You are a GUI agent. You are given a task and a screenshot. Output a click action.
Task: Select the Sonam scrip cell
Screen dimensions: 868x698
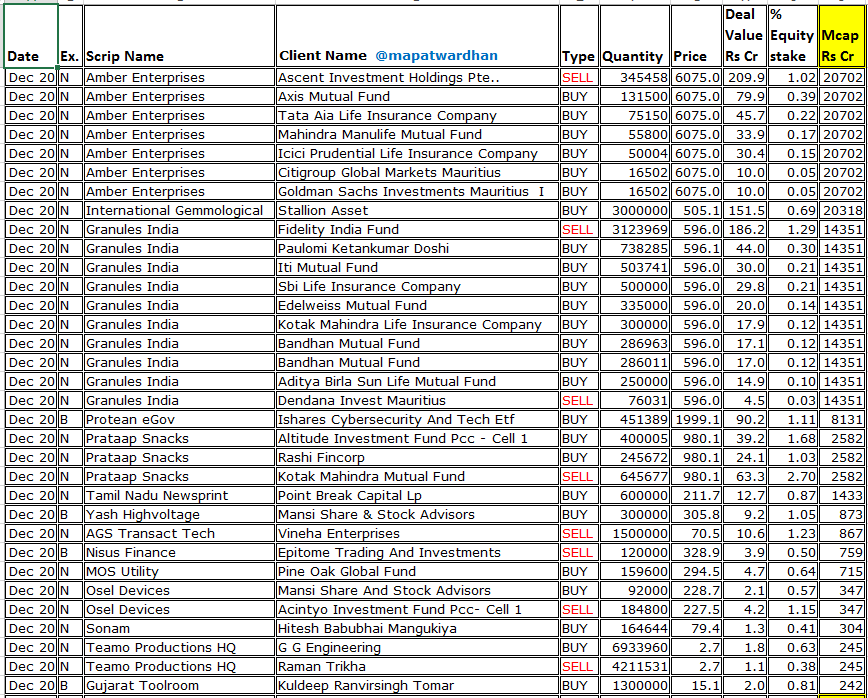[179, 629]
